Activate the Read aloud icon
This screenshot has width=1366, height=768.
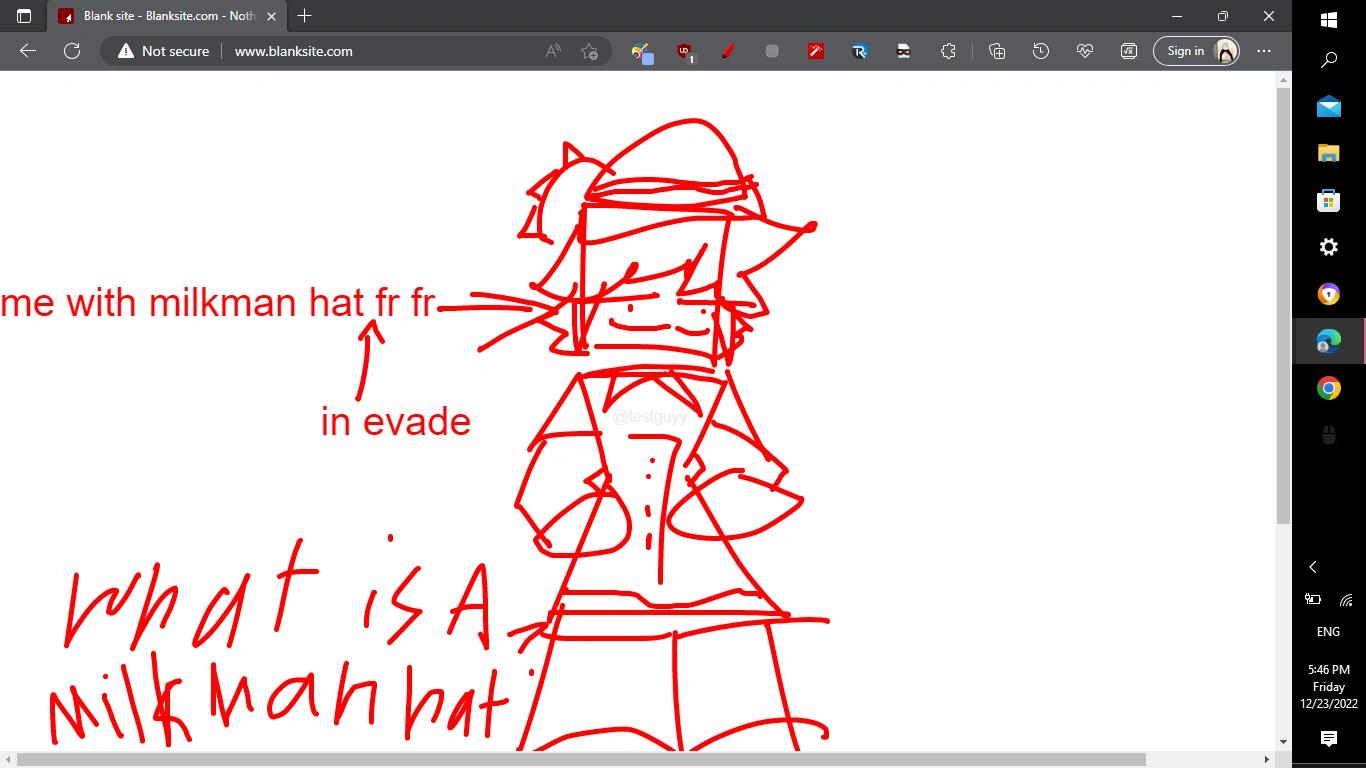pos(553,51)
